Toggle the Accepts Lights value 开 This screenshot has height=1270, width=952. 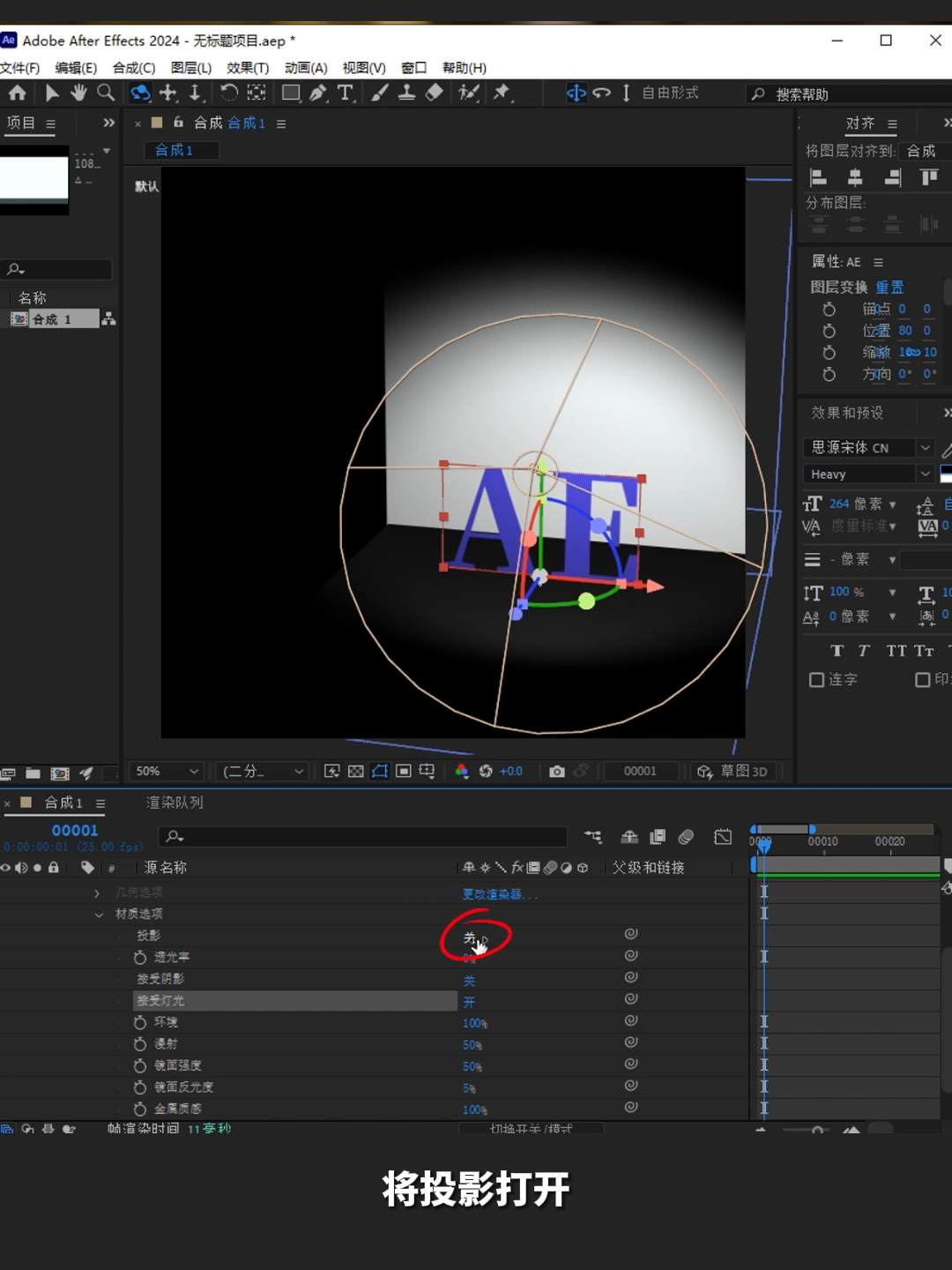[x=469, y=1003]
